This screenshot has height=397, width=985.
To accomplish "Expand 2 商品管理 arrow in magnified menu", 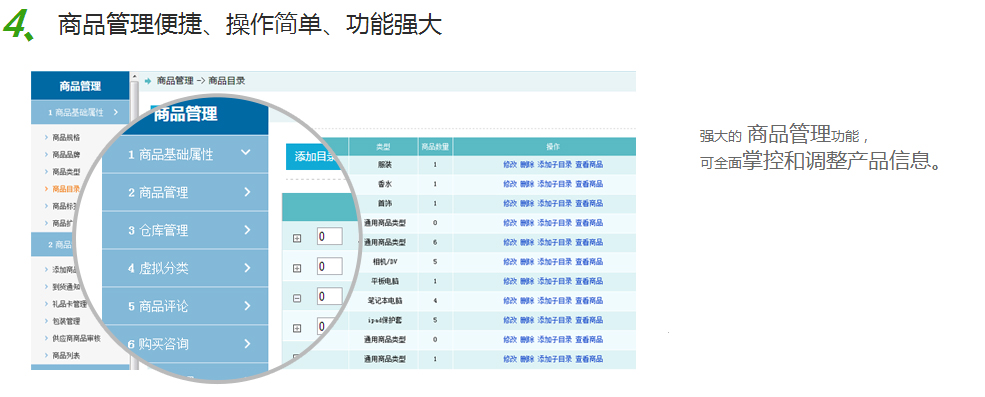I will (x=248, y=192).
